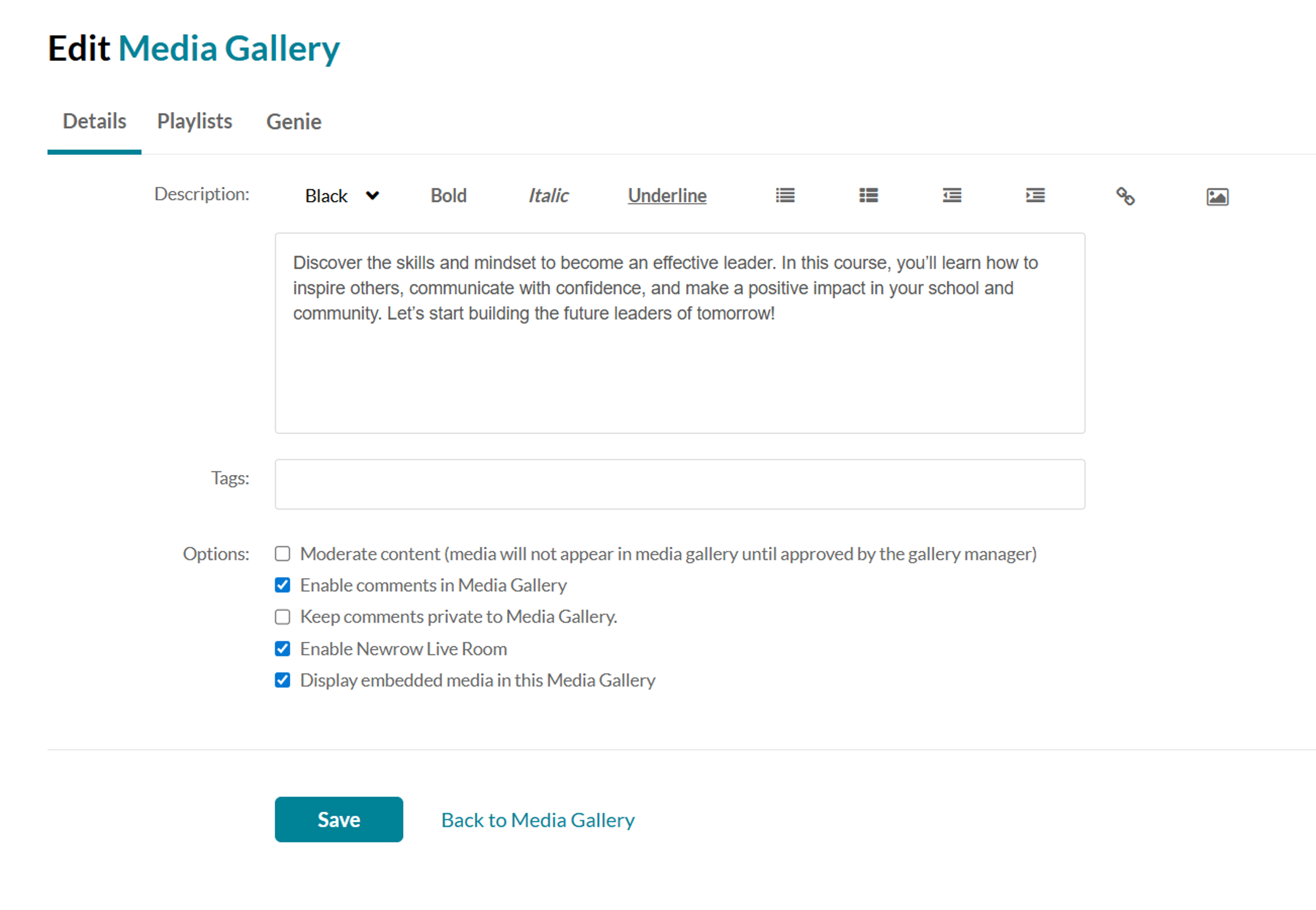Uncheck Enable comments in Media Gallery

(x=283, y=585)
